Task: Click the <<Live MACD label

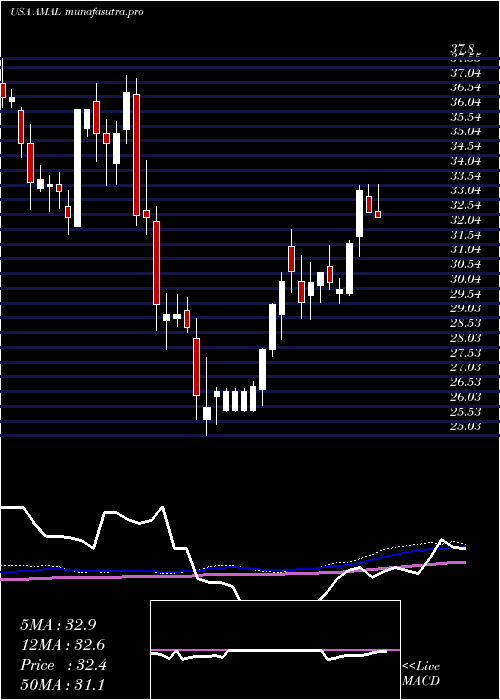Action: [x=421, y=674]
